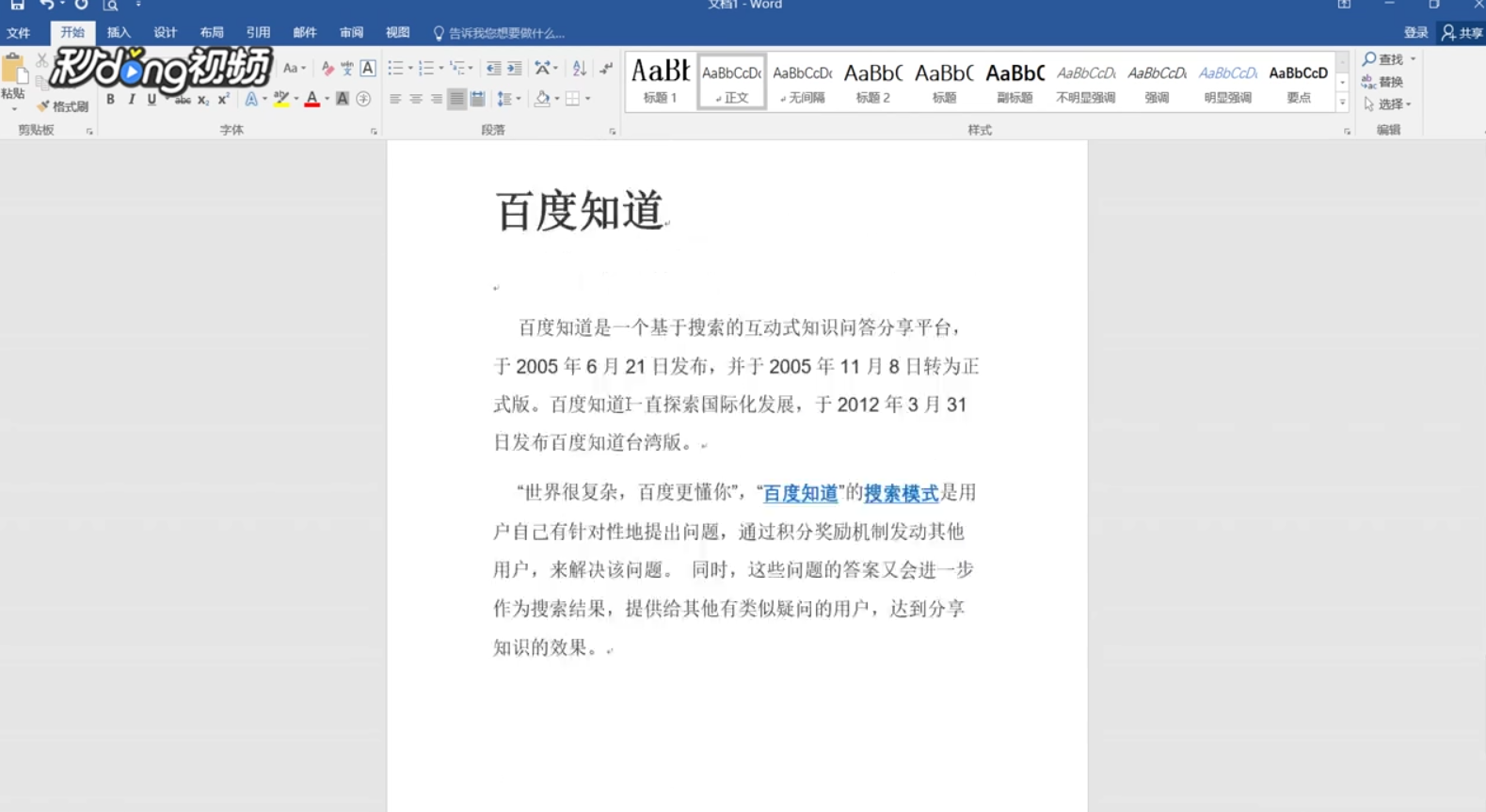1486x812 pixels.
Task: Click the ribbon display options icon
Action: tap(1344, 5)
